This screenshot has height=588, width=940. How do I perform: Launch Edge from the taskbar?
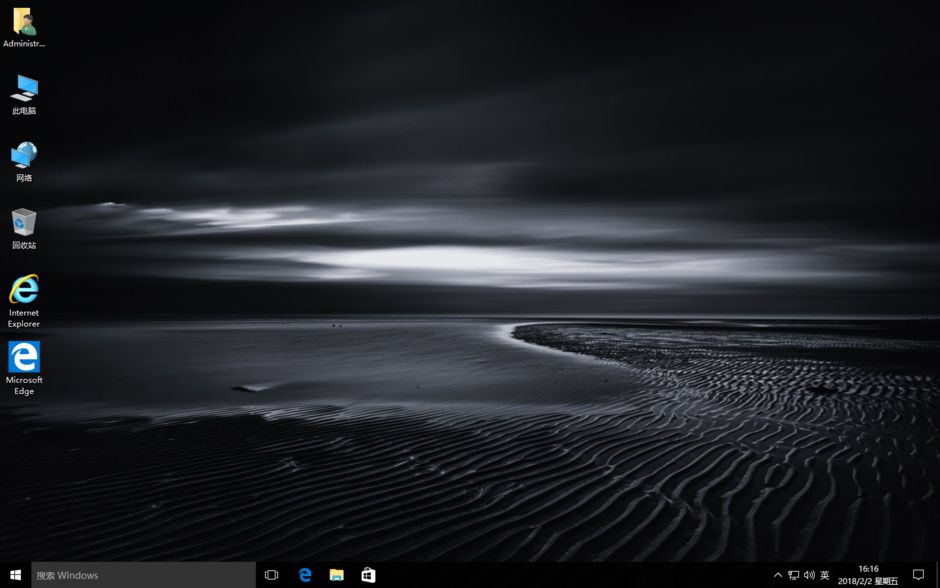pos(305,575)
